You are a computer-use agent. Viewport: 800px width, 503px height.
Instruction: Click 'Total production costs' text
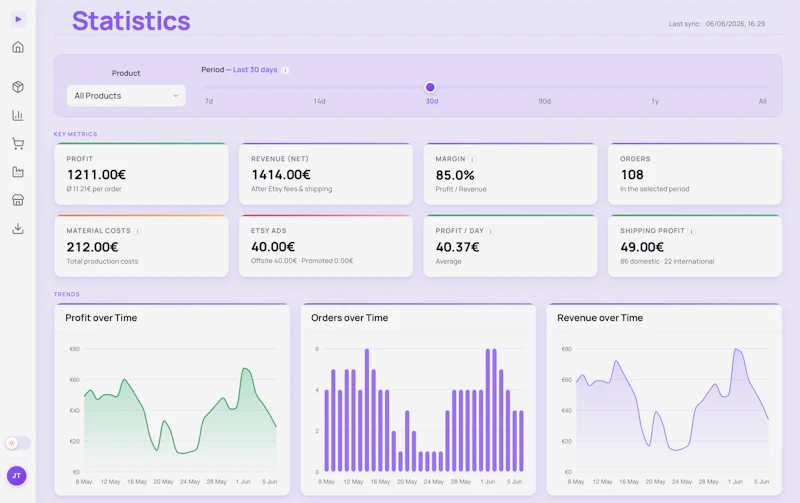click(102, 261)
